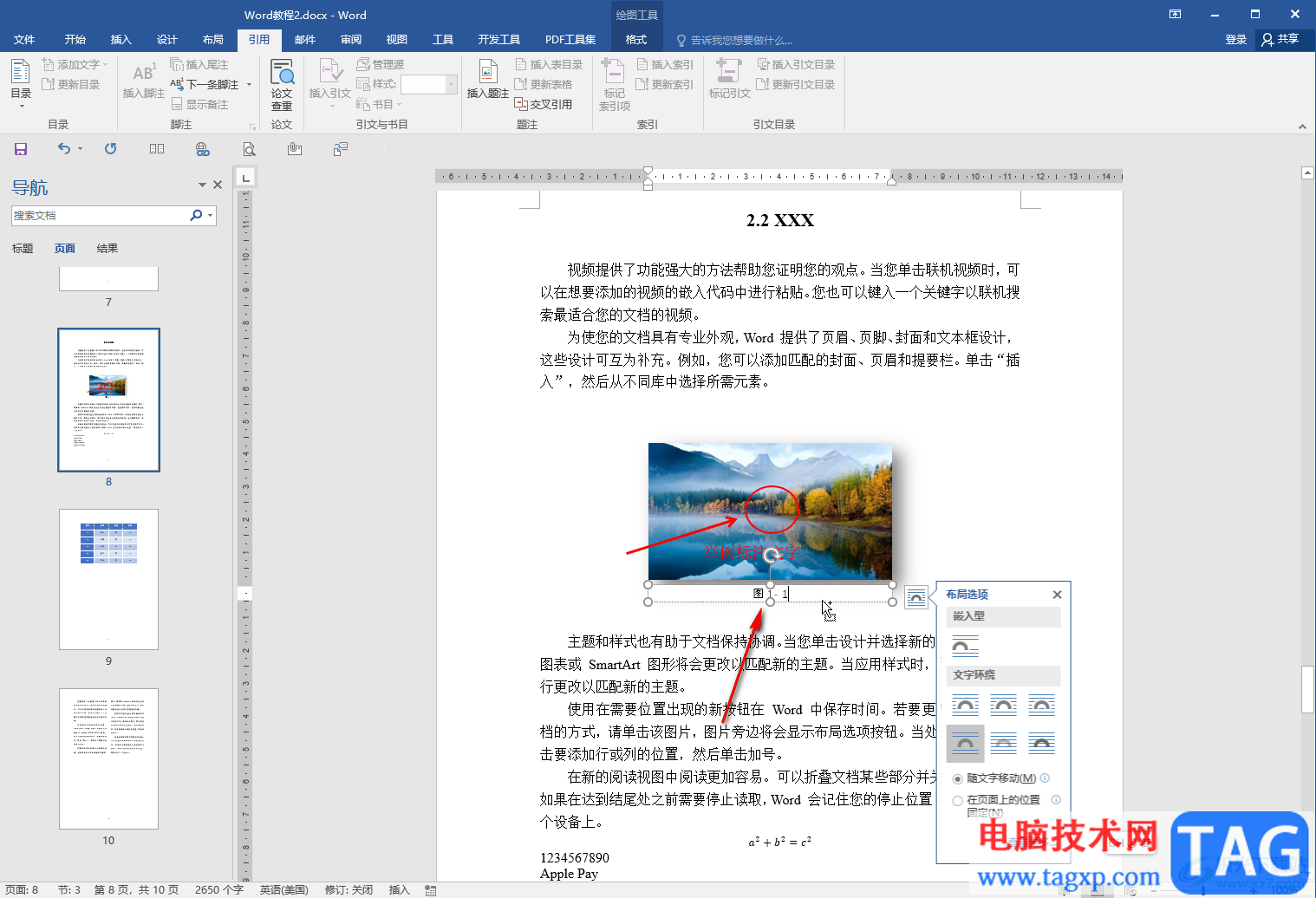Open the 下一条脚注 dropdown arrow
This screenshot has width=1316, height=898.
point(250,85)
